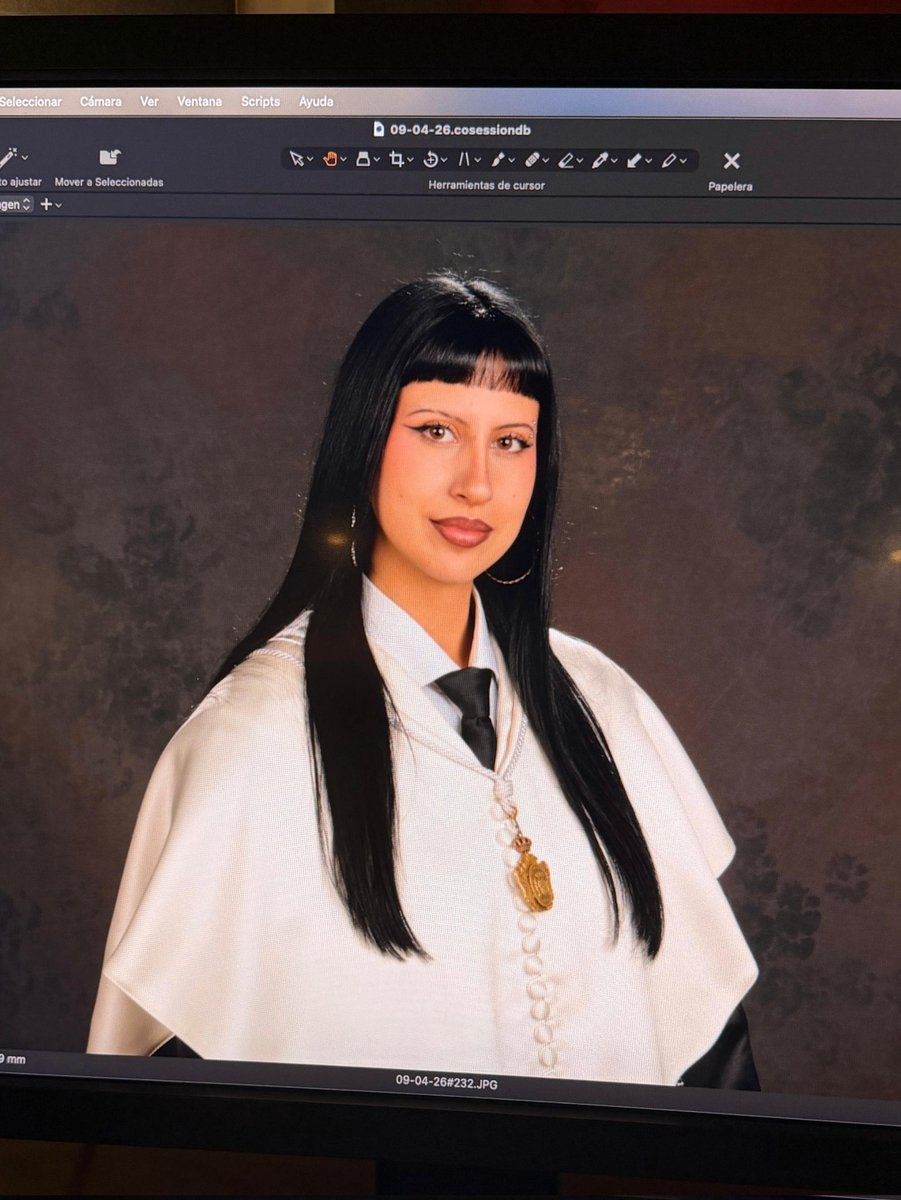This screenshot has height=1200, width=901.
Task: Activate the orange Pan hand tool
Action: pos(330,159)
